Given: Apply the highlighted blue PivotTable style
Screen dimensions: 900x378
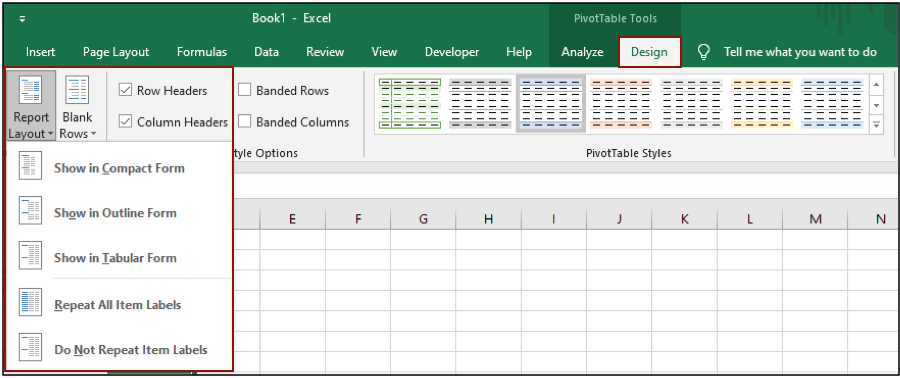Looking at the screenshot, I should point(550,104).
